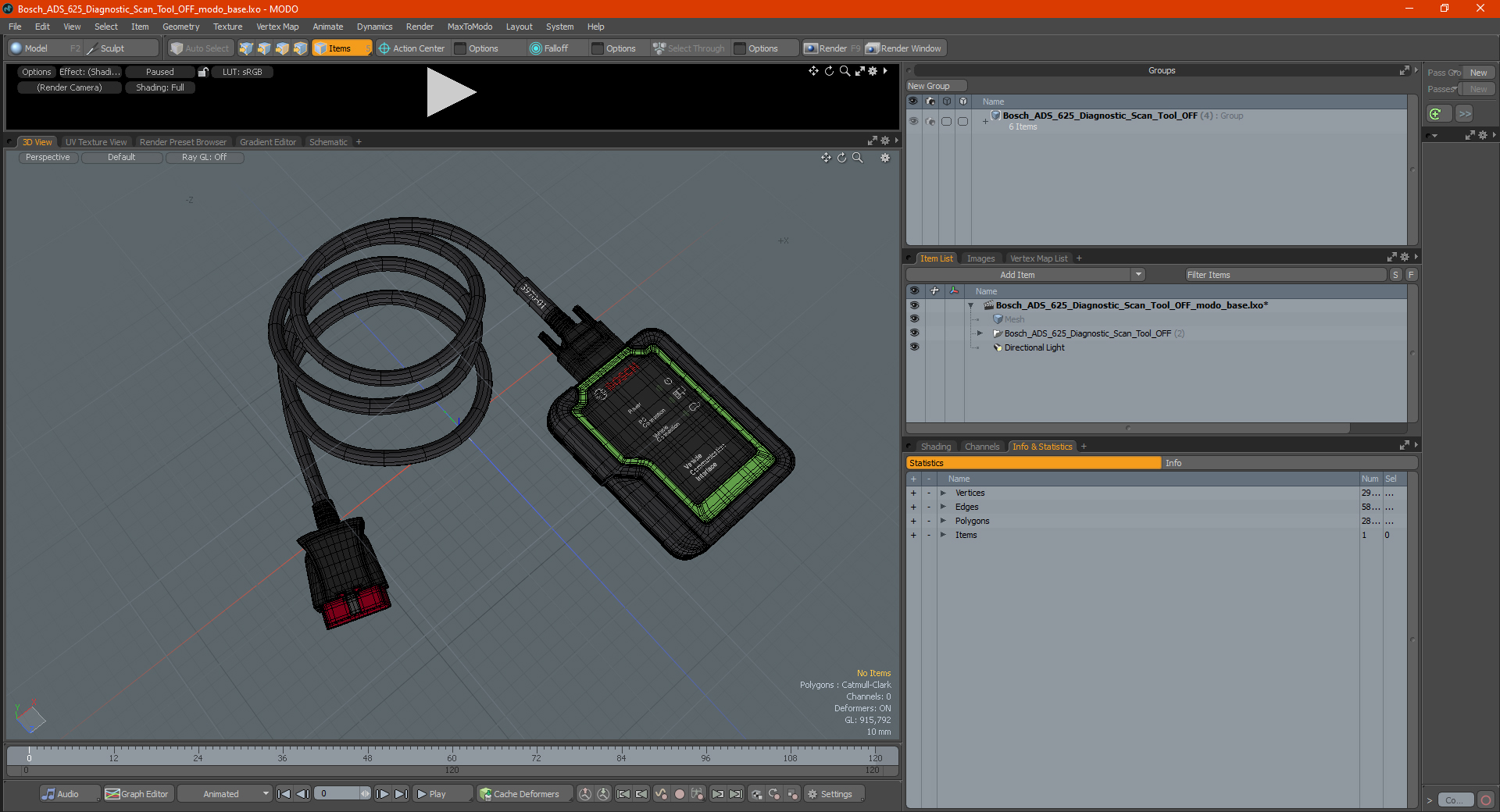Switch to the Channels tab
This screenshot has height=812, width=1500.
(982, 447)
